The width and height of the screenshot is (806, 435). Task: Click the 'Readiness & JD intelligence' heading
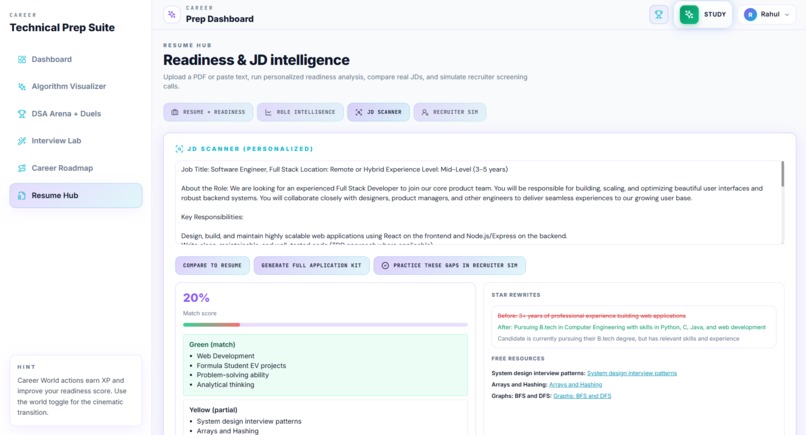tap(256, 60)
